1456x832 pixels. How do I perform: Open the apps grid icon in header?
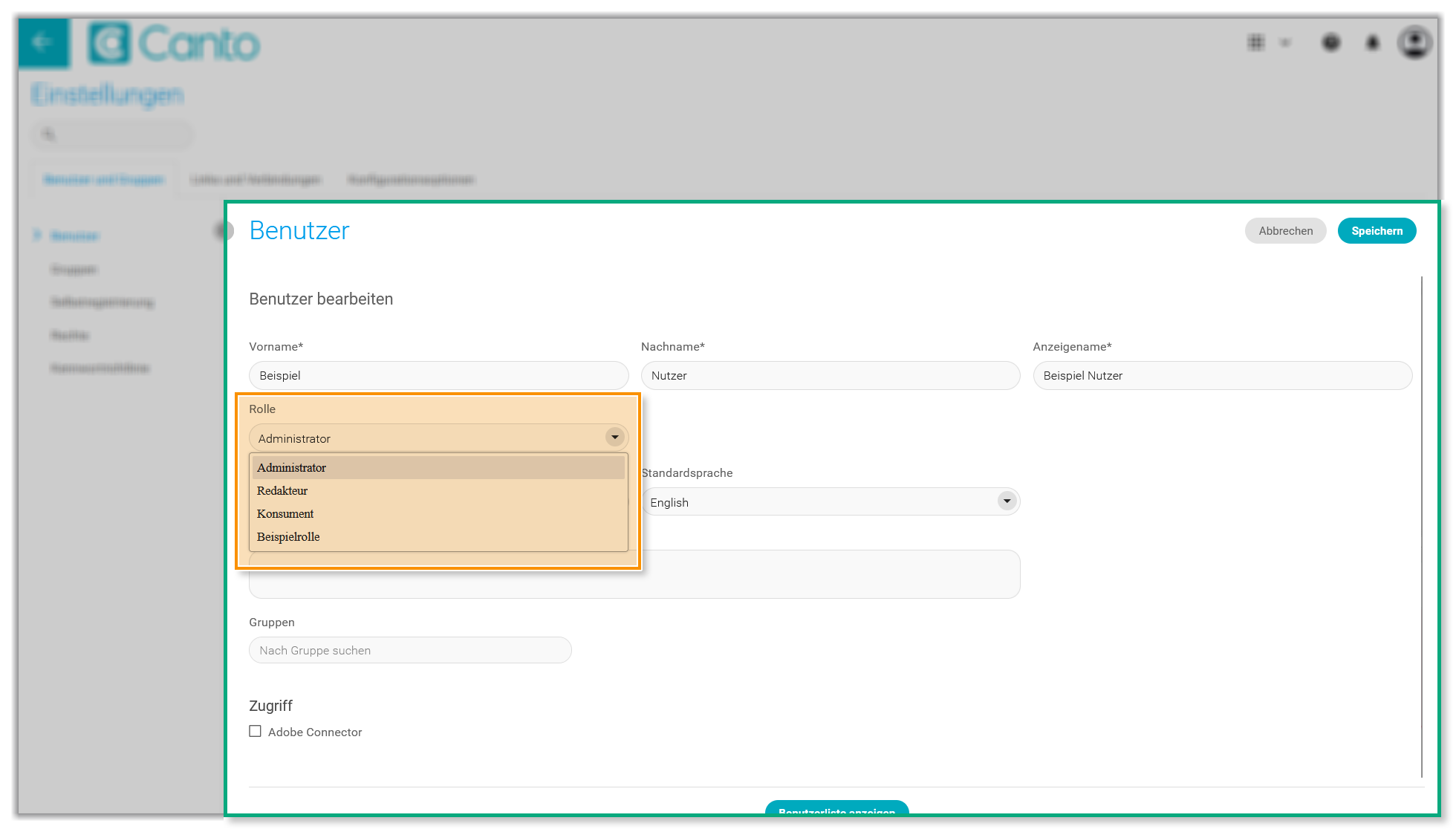pyautogui.click(x=1255, y=42)
